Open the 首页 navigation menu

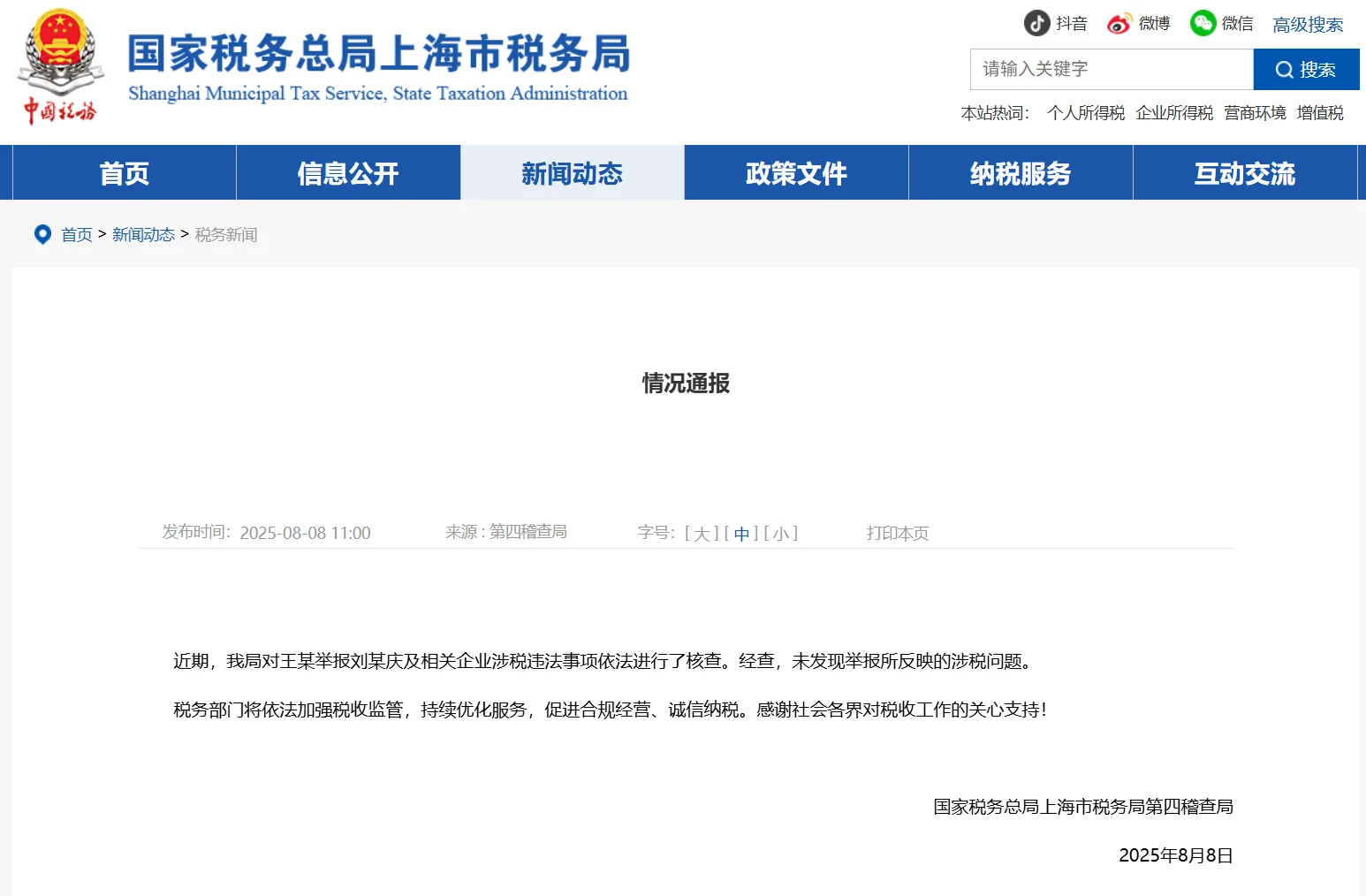pos(125,173)
